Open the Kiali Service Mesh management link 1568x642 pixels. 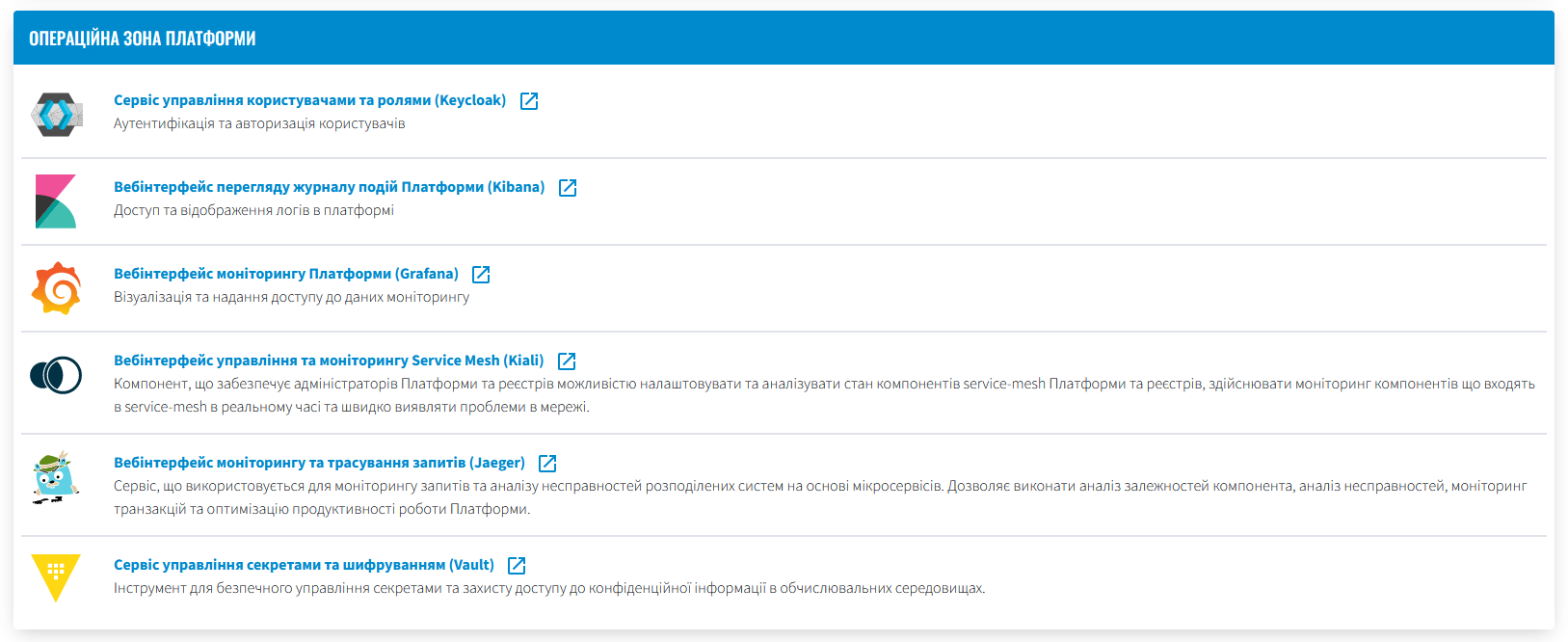pos(329,361)
